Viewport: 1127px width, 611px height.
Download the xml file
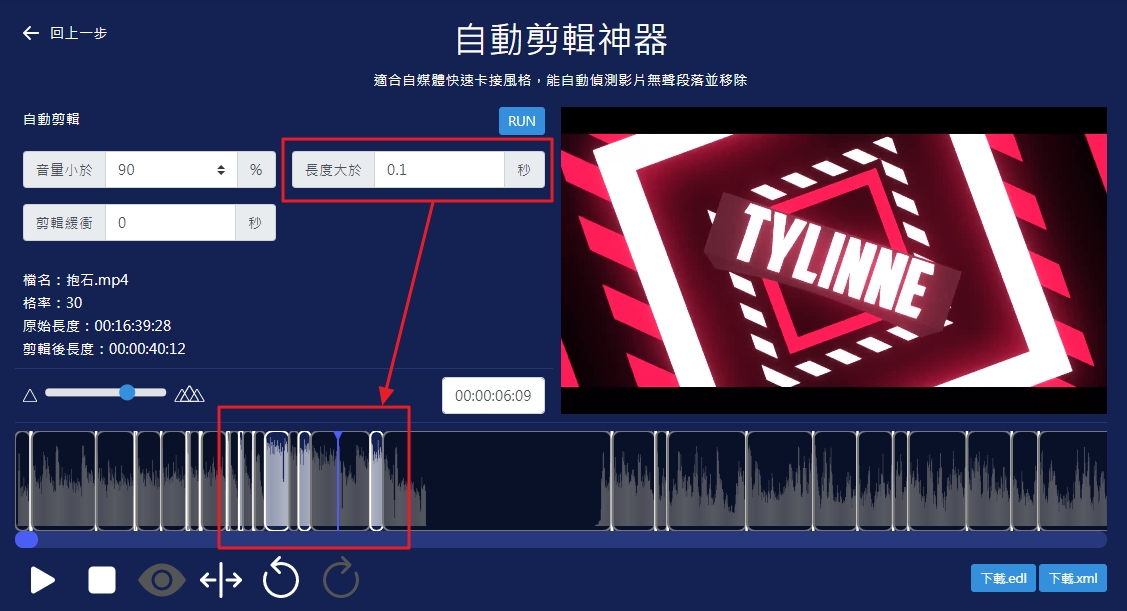coord(1073,578)
